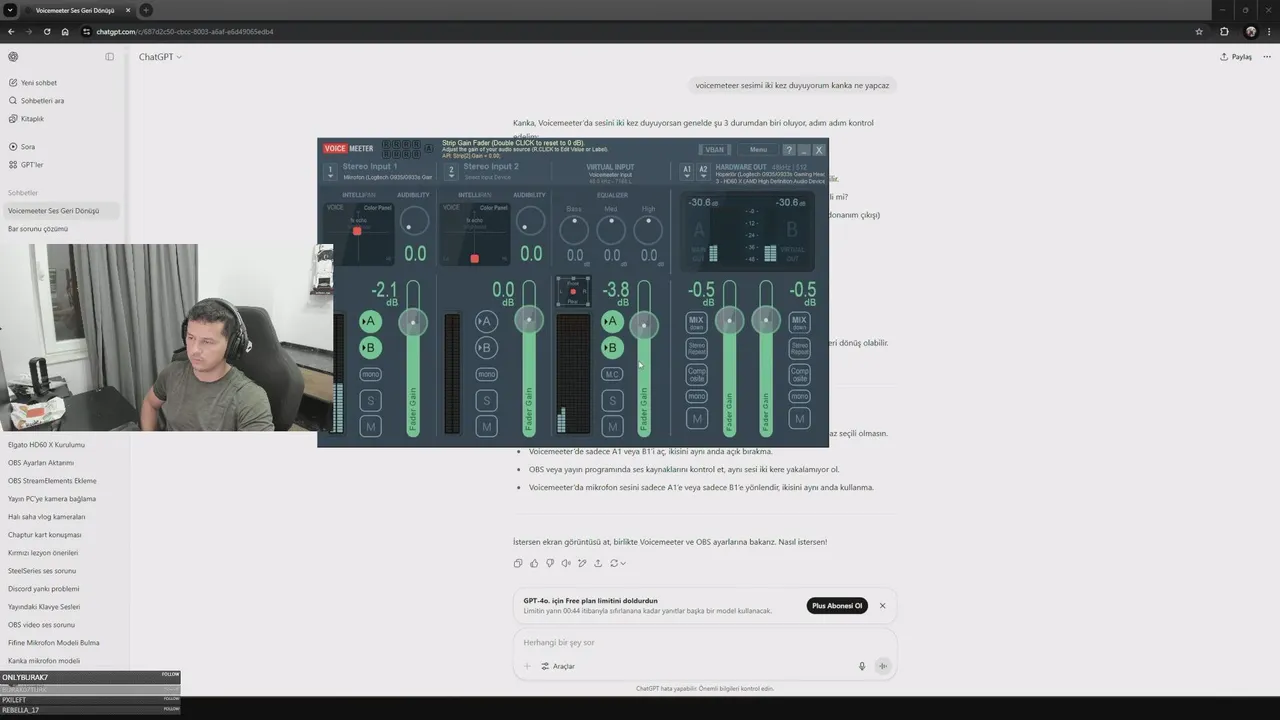This screenshot has height=720, width=1280.
Task: Collapse the ChatGPT sidebar with the panel icon
Action: pyautogui.click(x=110, y=57)
